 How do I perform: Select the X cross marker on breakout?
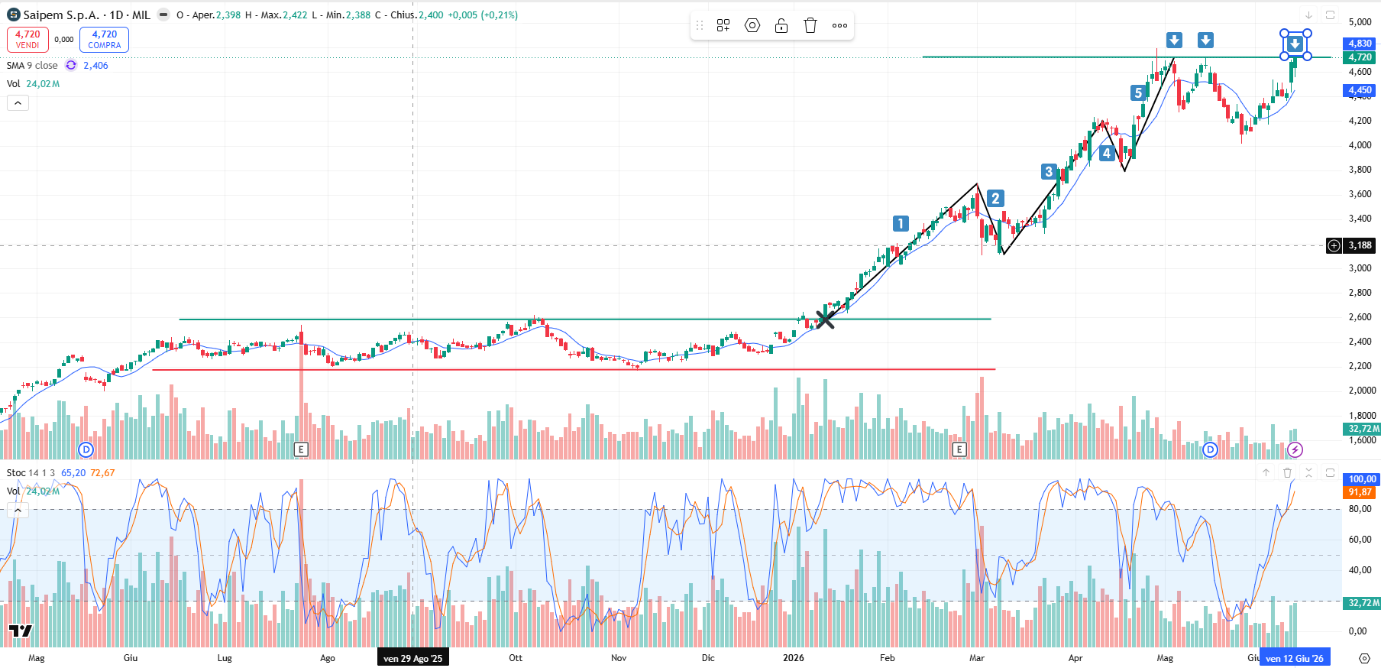825,319
